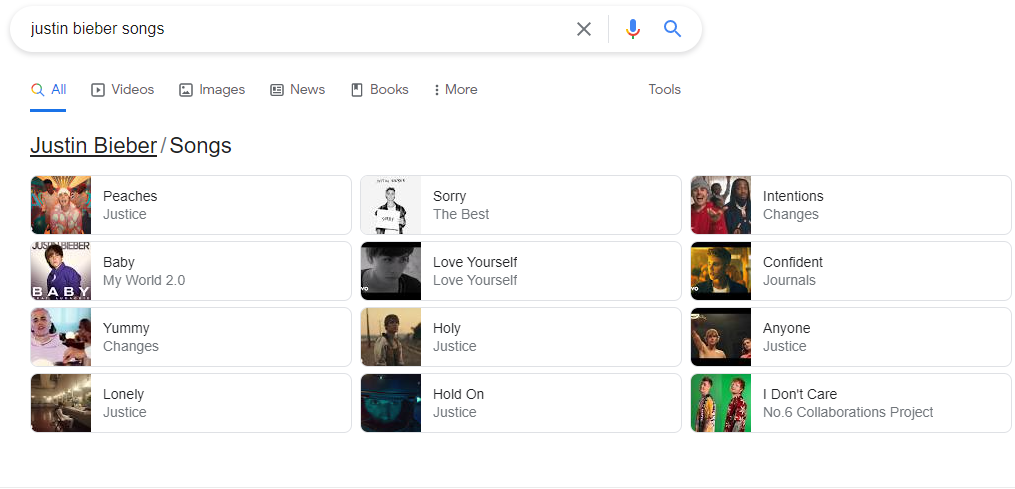Open the Yummy song card

191,337
